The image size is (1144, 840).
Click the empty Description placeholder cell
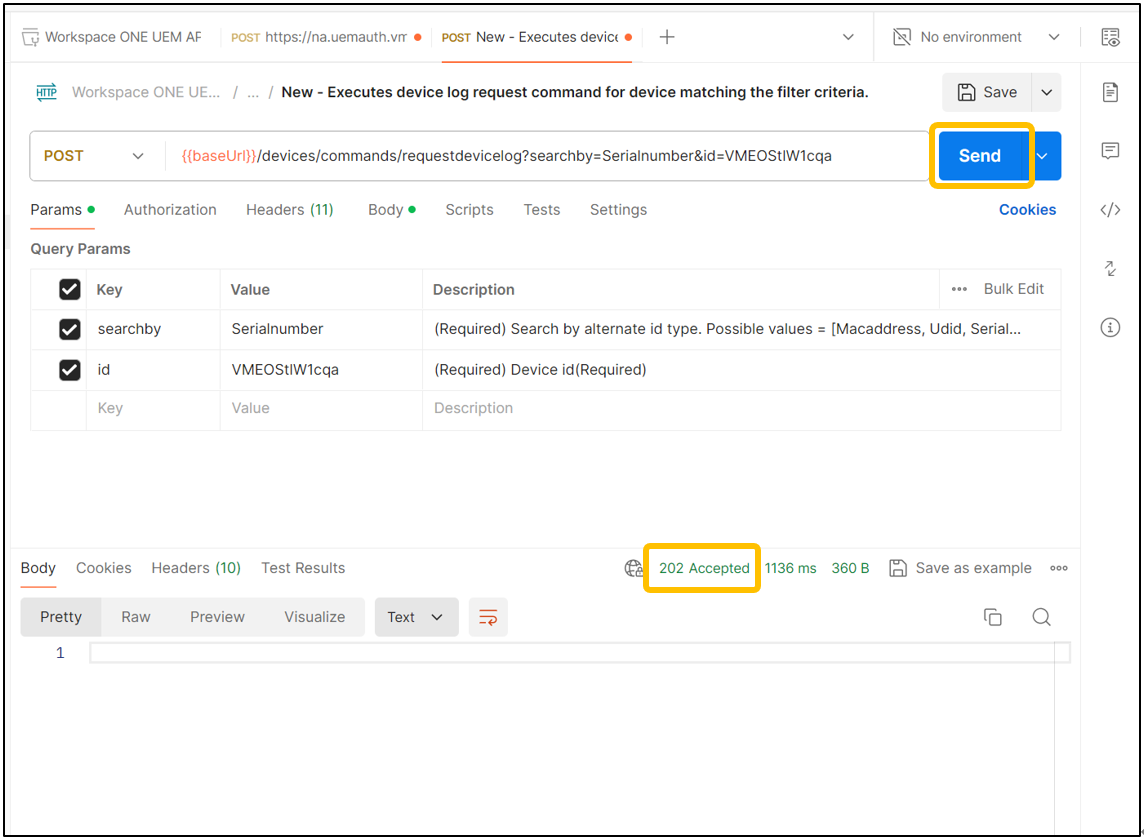click(741, 409)
